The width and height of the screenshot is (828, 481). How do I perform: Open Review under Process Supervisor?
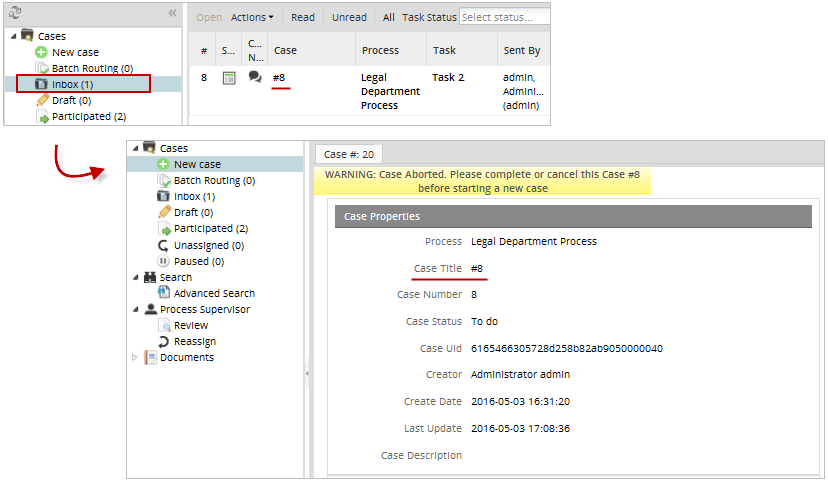[x=190, y=325]
